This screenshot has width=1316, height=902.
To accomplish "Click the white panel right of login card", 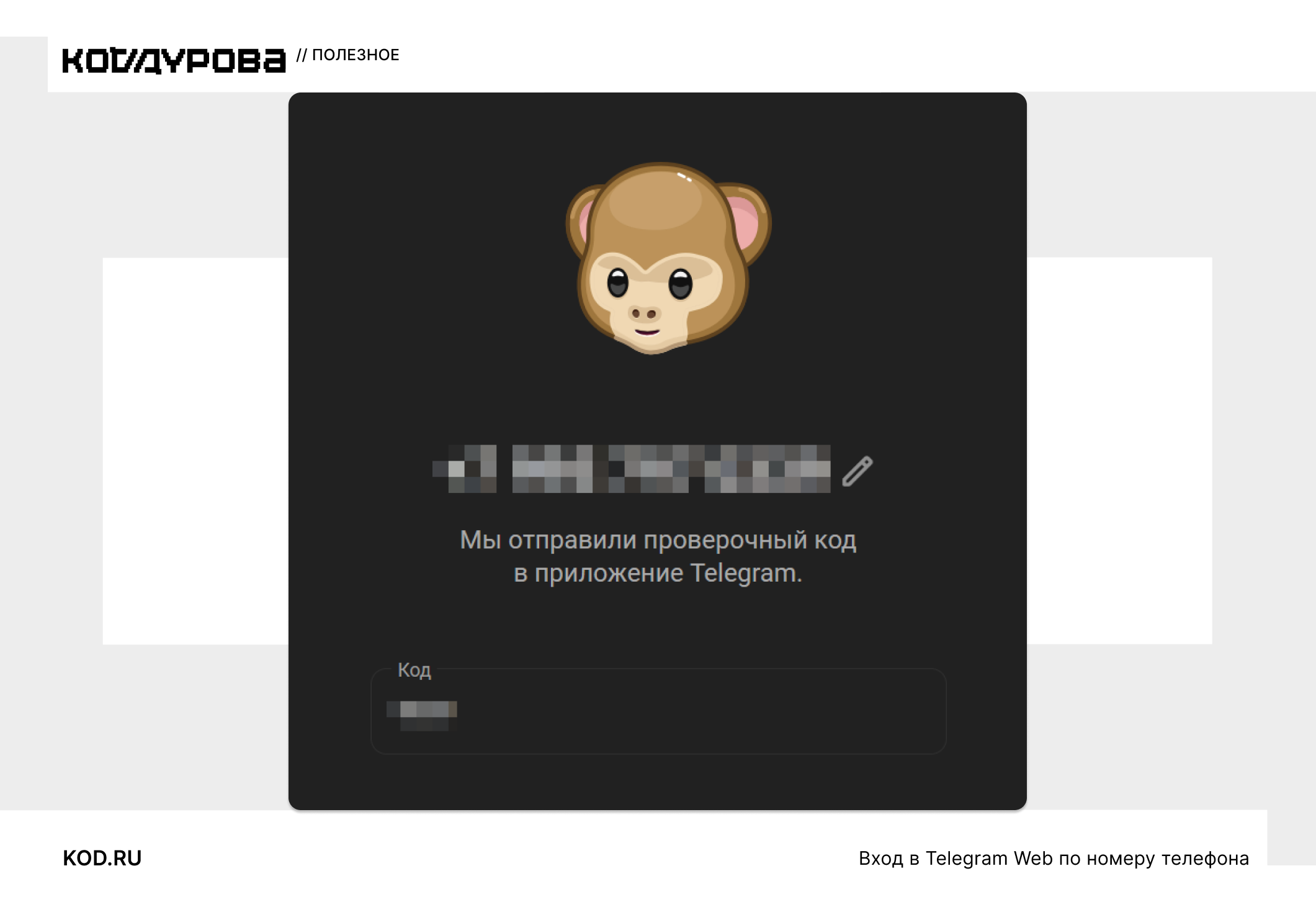I will click(1119, 451).
